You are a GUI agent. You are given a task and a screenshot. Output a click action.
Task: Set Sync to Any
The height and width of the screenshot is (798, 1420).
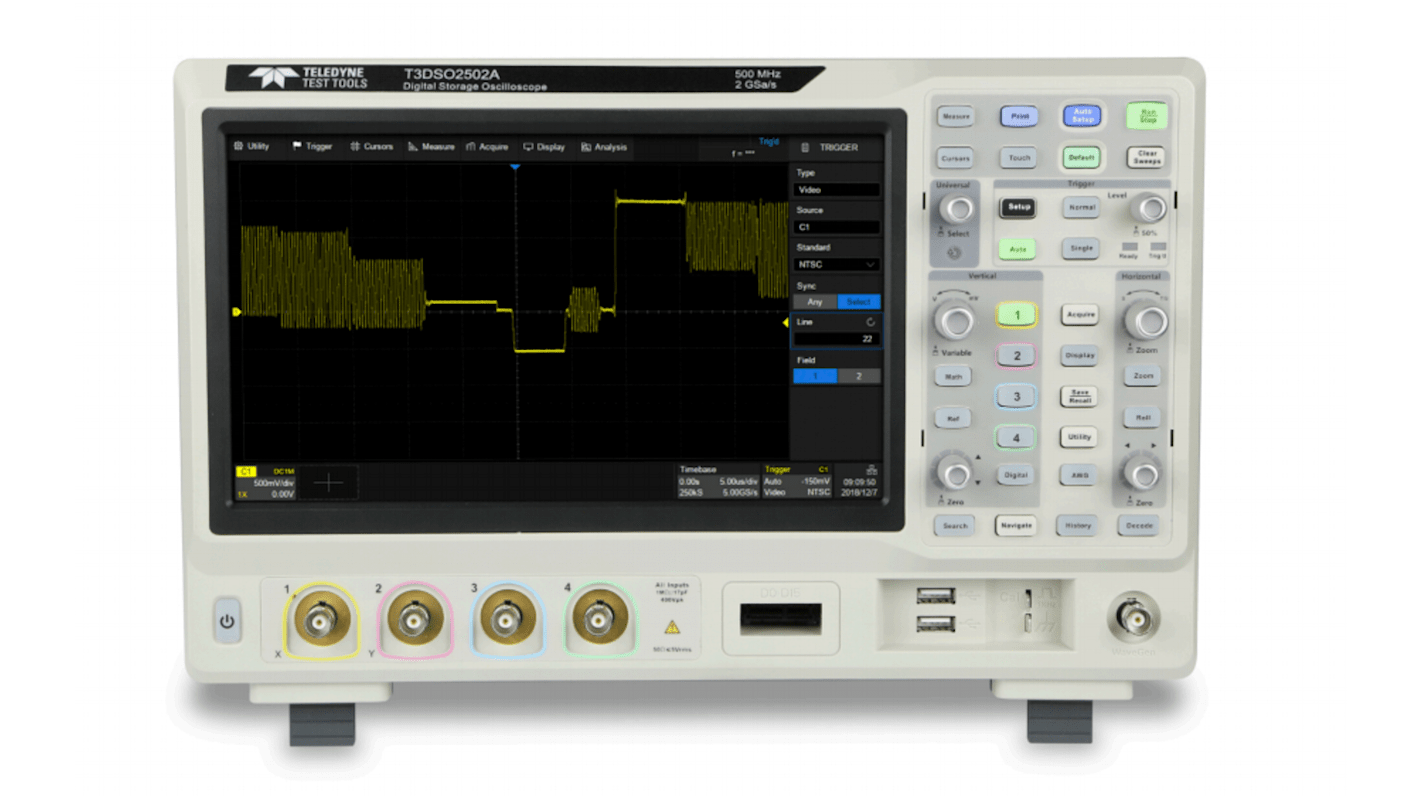[x=815, y=302]
